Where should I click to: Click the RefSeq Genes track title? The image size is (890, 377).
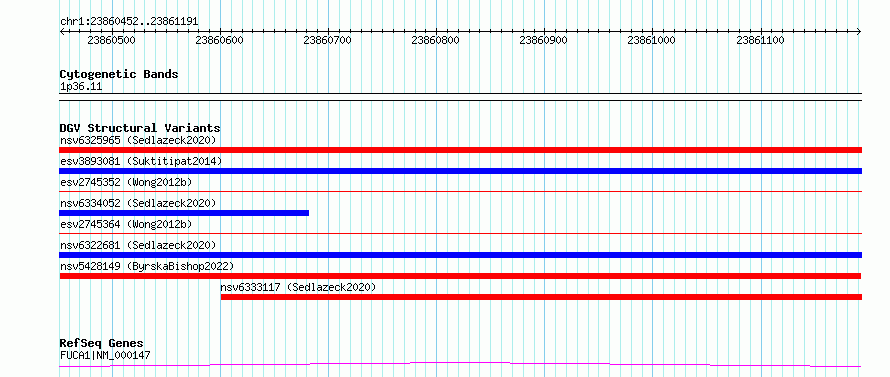coord(102,344)
